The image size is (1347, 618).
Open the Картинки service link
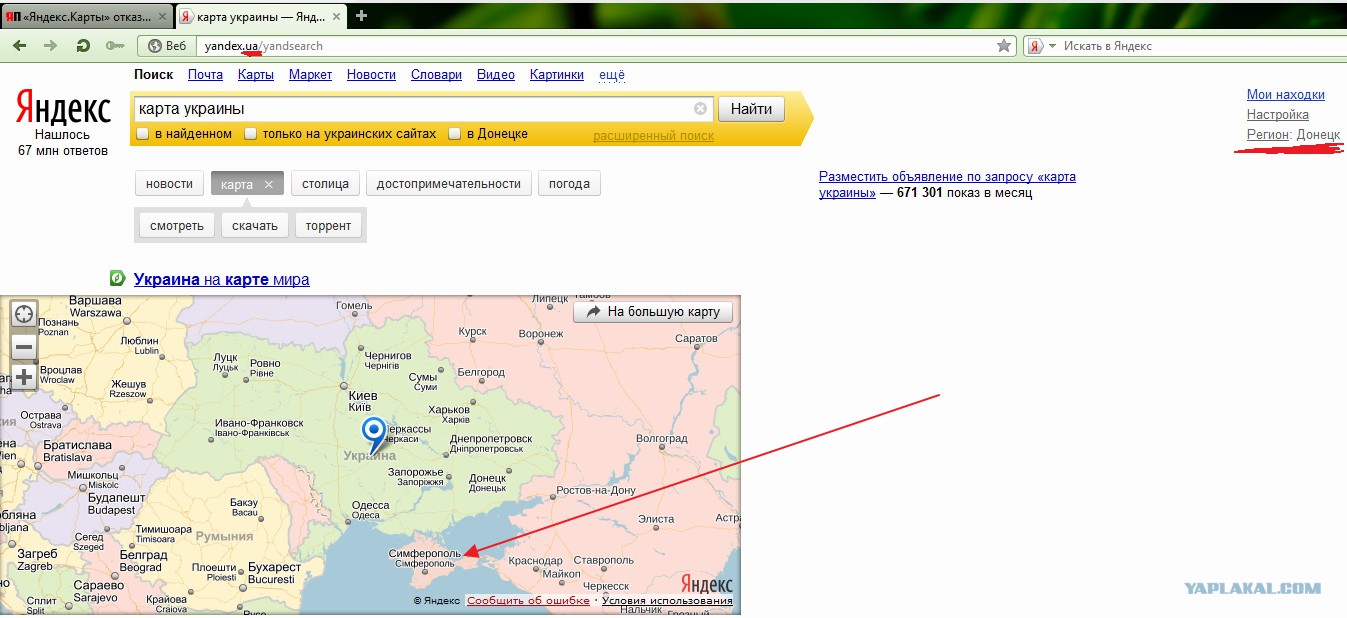pyautogui.click(x=557, y=75)
